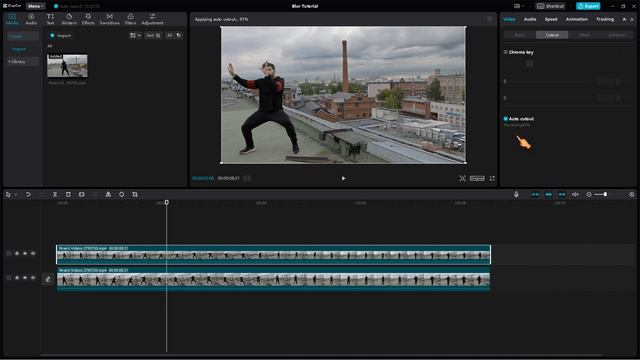Click the Crop icon in timeline toolbar

point(135,195)
